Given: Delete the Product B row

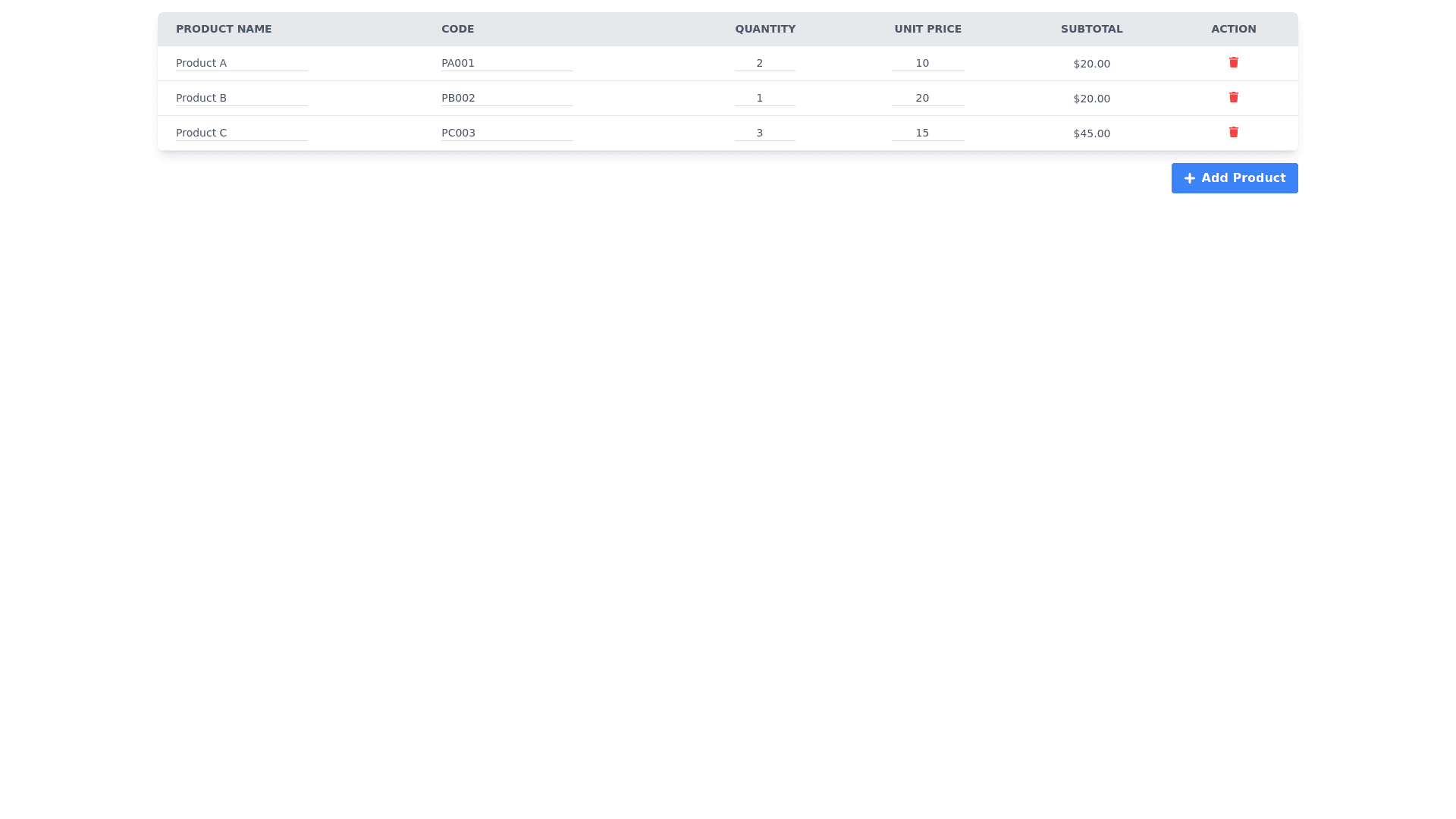Looking at the screenshot, I should click(x=1233, y=97).
